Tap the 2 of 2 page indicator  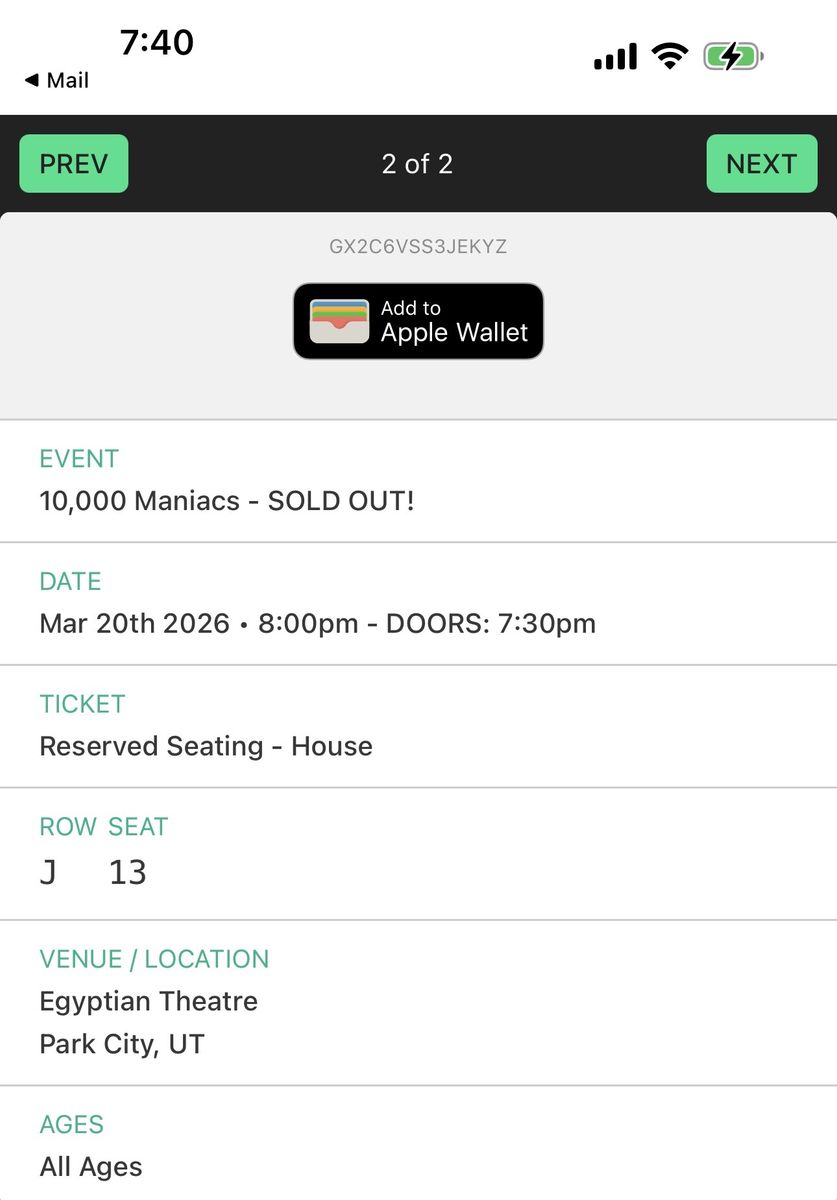[x=417, y=164]
